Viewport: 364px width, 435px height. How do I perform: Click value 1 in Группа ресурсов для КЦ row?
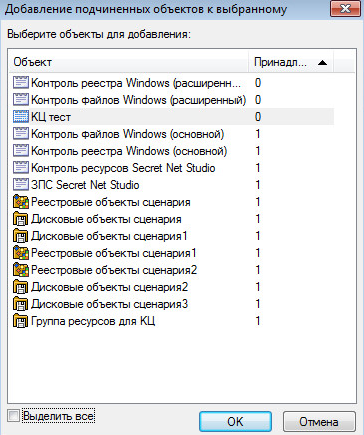[258, 321]
